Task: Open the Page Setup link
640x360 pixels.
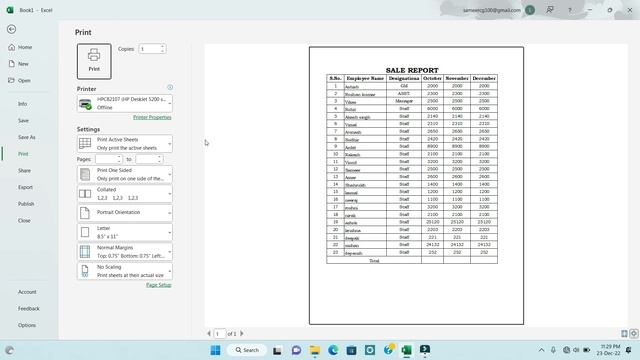Action: pyautogui.click(x=158, y=285)
